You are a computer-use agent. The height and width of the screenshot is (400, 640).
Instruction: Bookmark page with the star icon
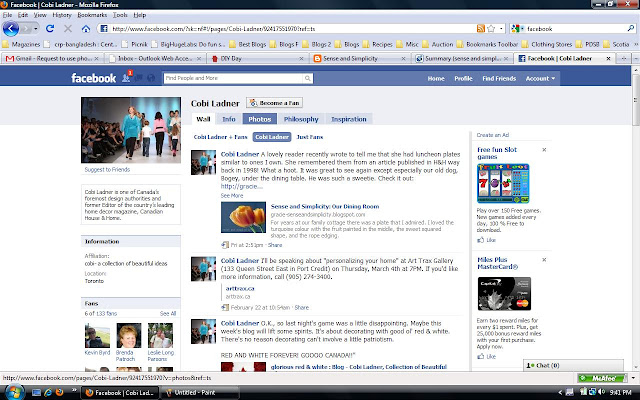click(491, 29)
